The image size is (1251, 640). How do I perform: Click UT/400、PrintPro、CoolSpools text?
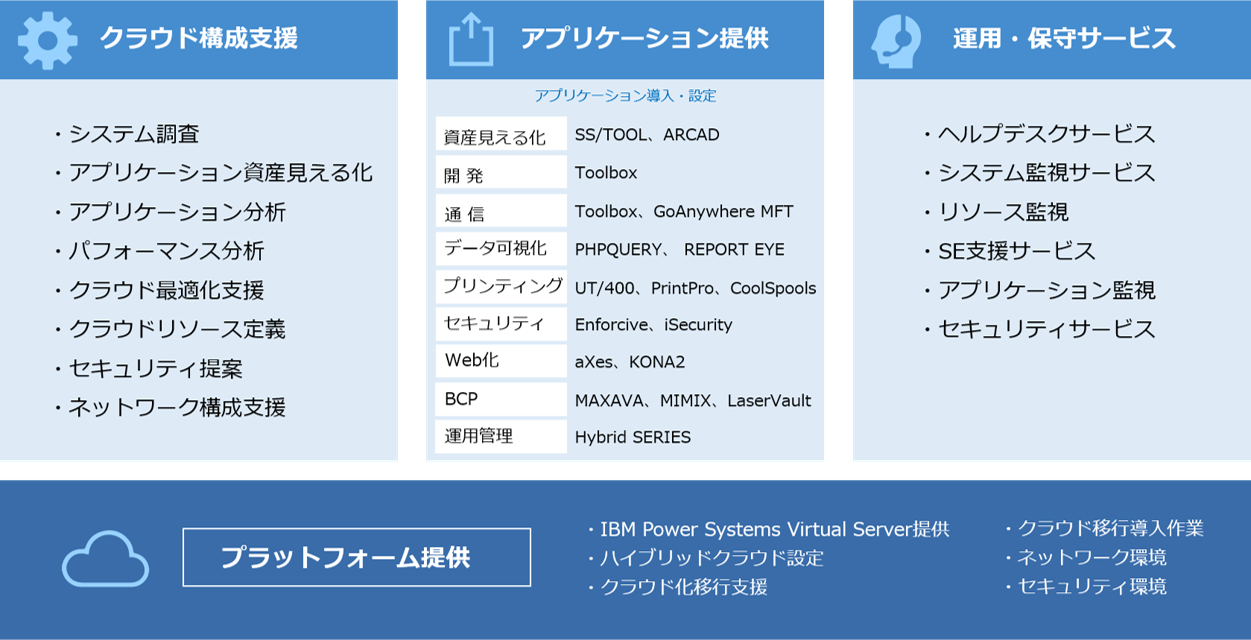pyautogui.click(x=696, y=288)
